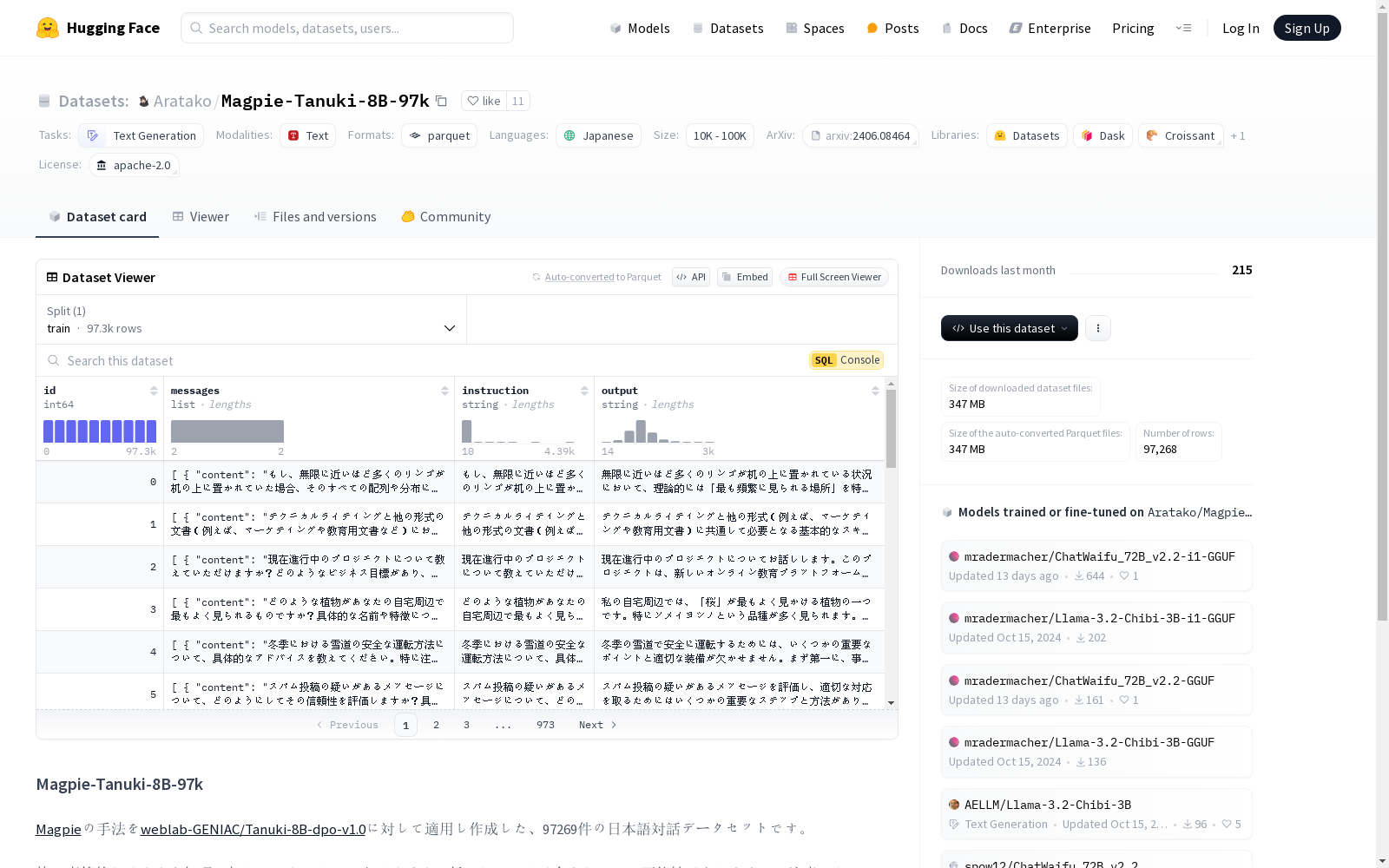1389x868 pixels.
Task: Open mradermacher/ChatWaifu_72B_v2.2-i1-GGUF model
Action: (1096, 565)
